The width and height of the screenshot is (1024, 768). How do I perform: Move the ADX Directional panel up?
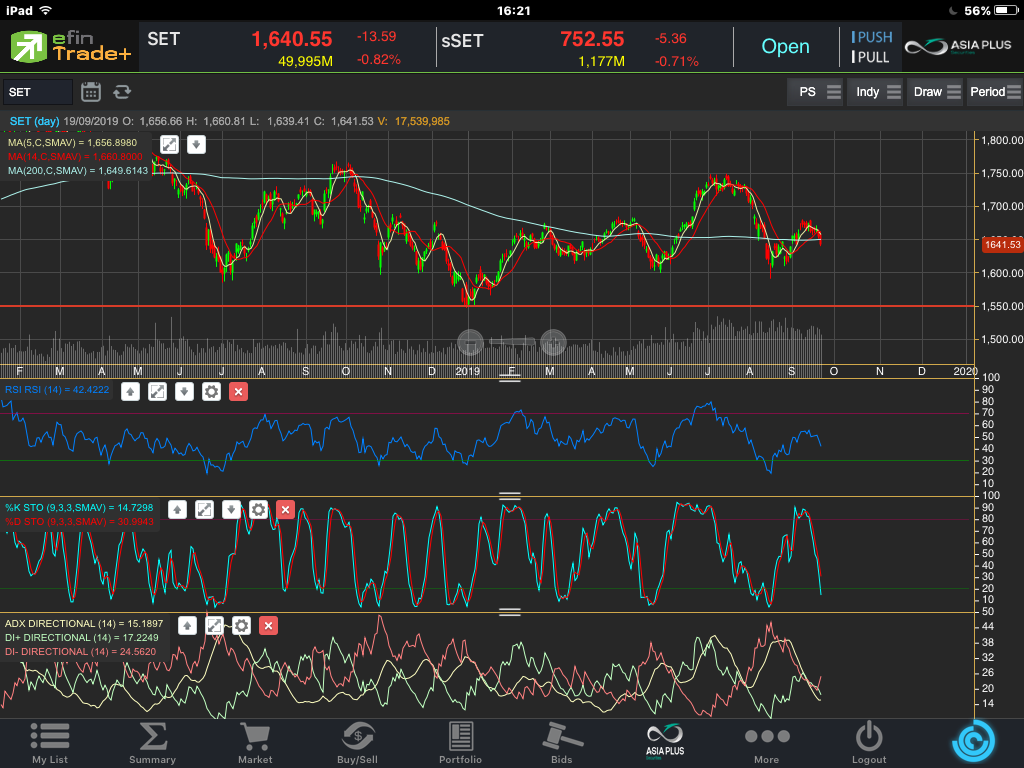pos(187,626)
